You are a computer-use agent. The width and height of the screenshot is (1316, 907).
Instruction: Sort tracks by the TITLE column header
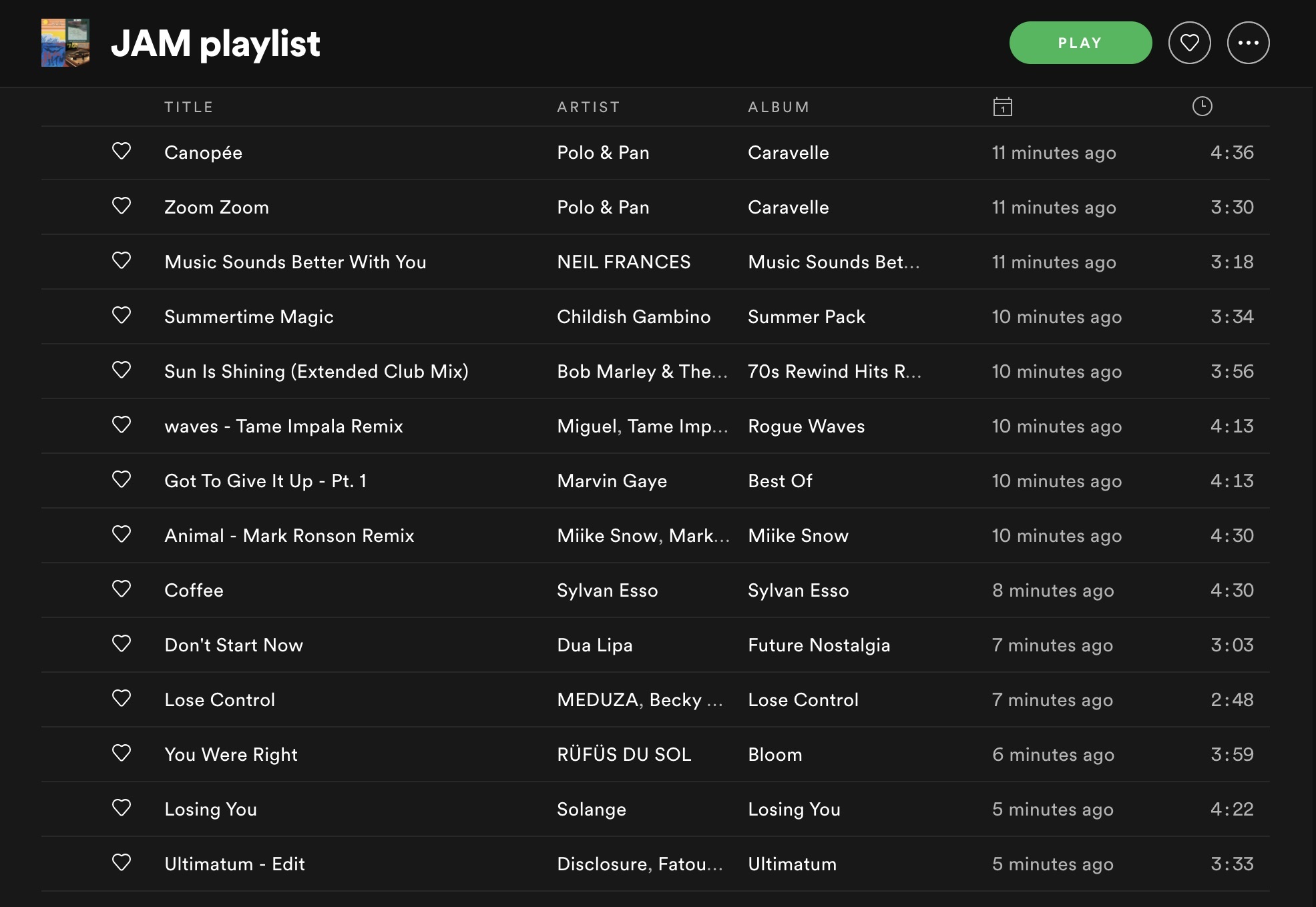189,107
